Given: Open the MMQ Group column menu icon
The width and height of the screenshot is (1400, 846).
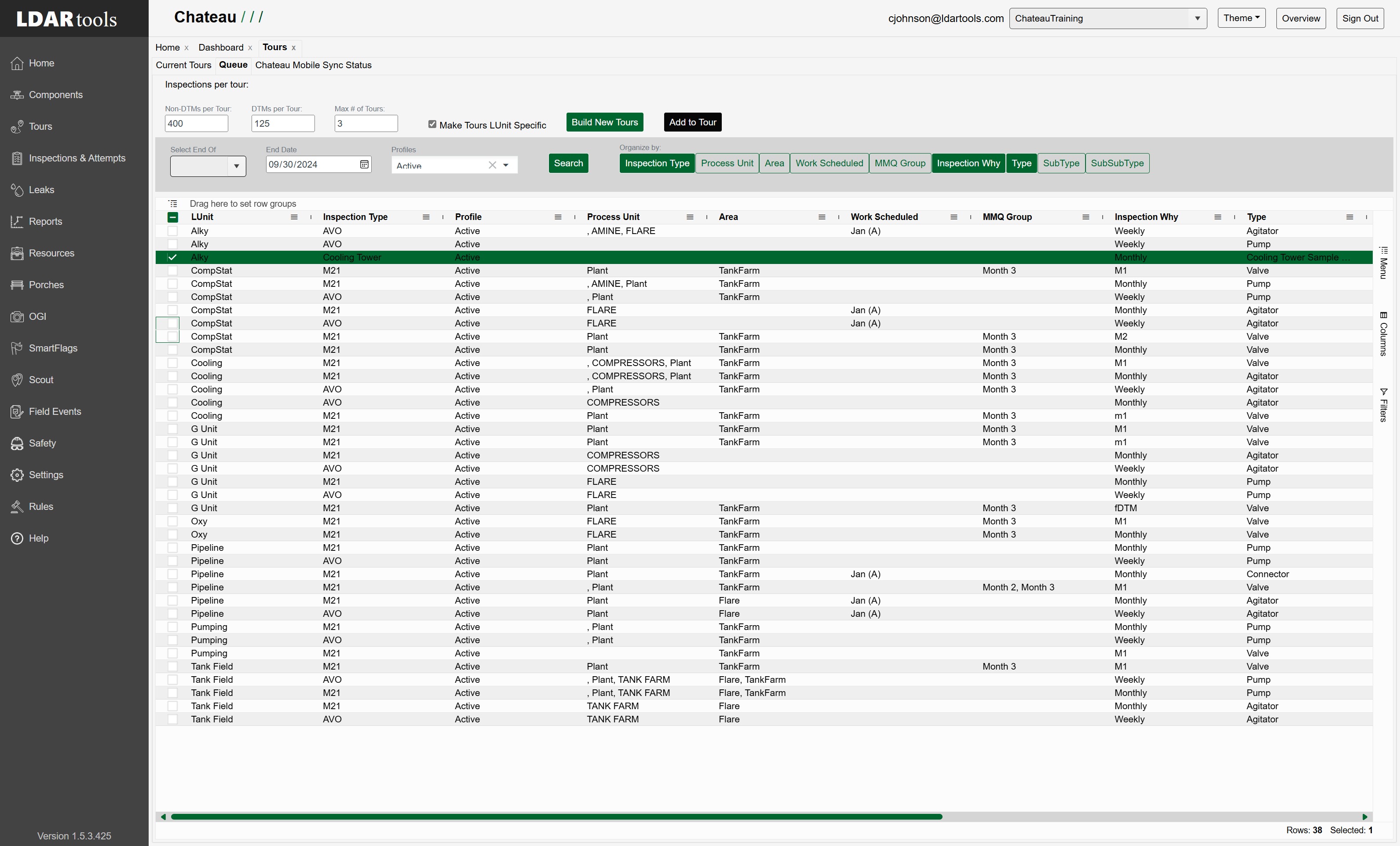Looking at the screenshot, I should click(1085, 217).
